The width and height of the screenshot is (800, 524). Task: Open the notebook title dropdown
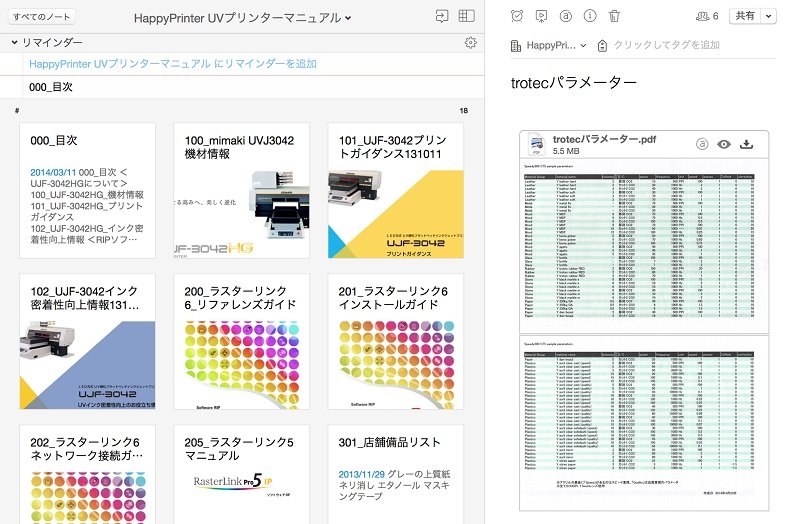point(348,18)
